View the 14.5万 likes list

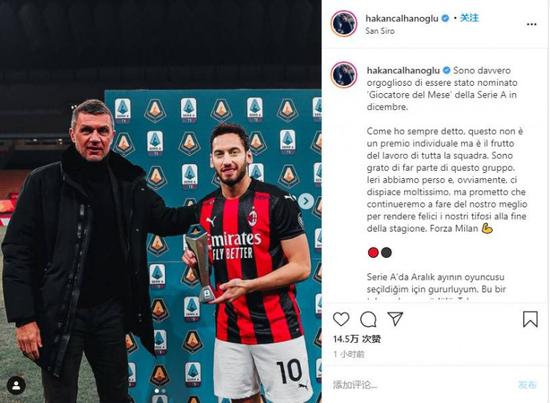coord(357,339)
